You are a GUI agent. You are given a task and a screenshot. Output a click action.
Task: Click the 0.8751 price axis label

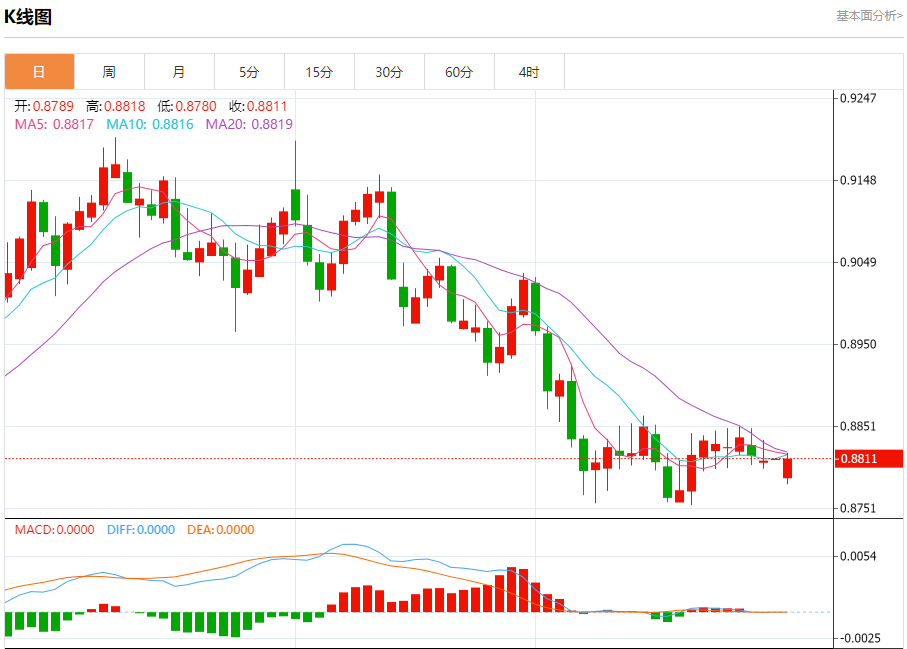[858, 508]
